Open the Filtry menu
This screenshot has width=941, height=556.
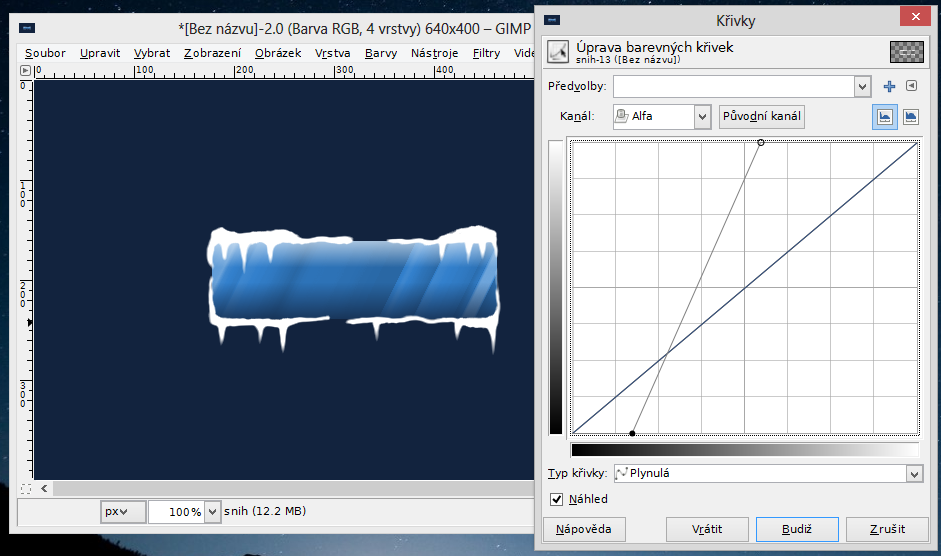486,53
